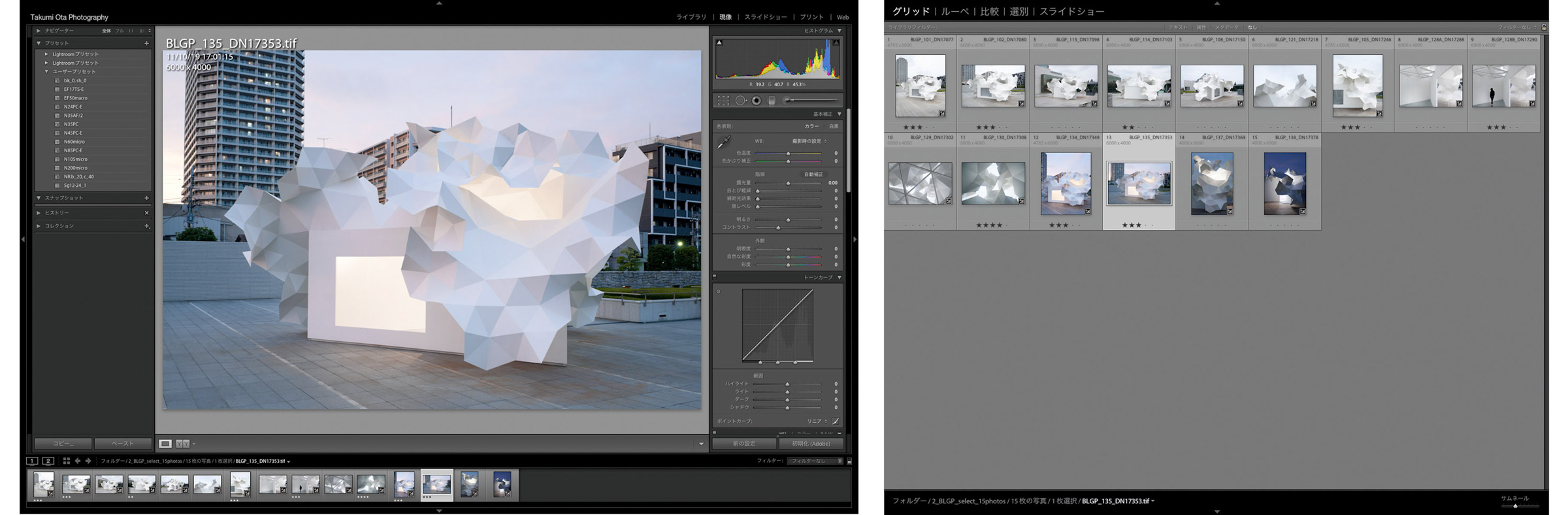This screenshot has width=1568, height=515.
Task: Adjust the コントラスト slider handle
Action: [x=778, y=227]
